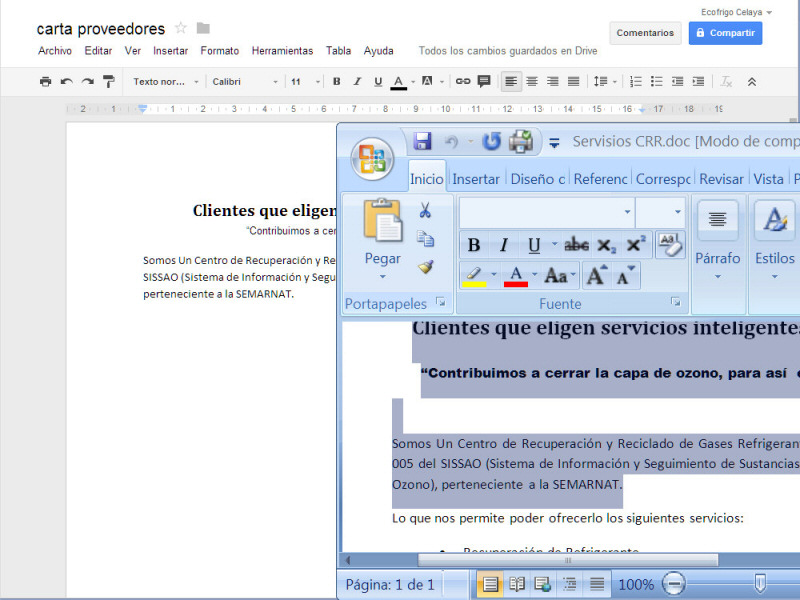Toggle strikethrough in Word Fuente group
The width and height of the screenshot is (800, 600).
tap(577, 245)
